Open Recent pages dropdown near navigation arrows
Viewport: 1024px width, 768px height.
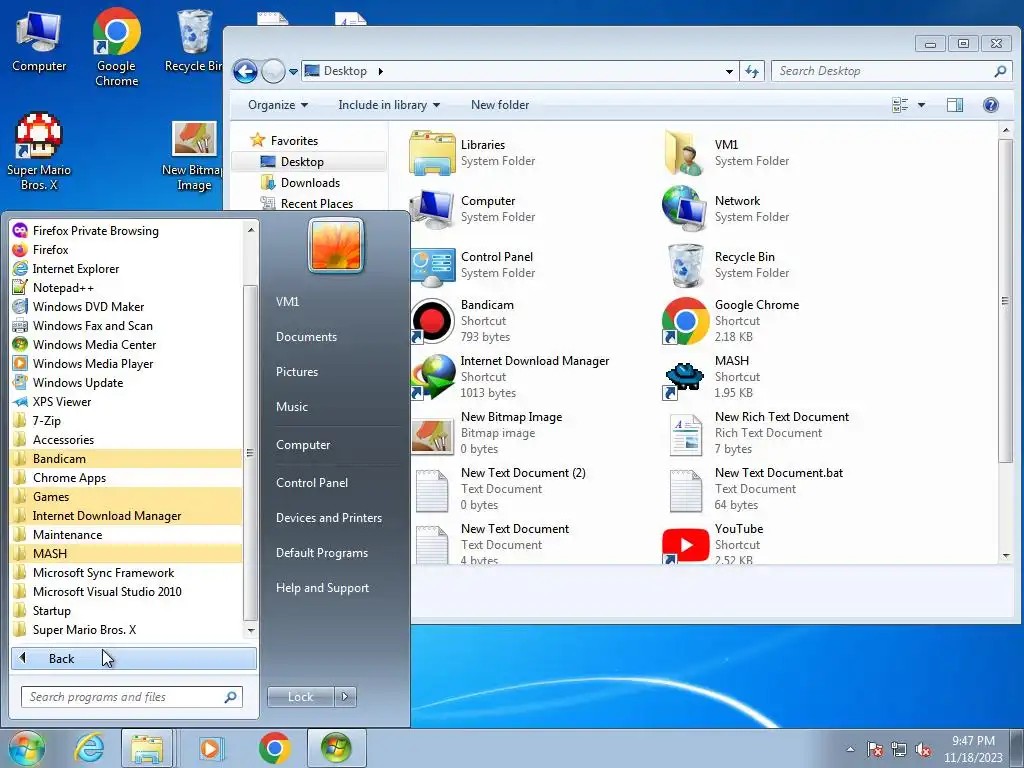tap(293, 71)
